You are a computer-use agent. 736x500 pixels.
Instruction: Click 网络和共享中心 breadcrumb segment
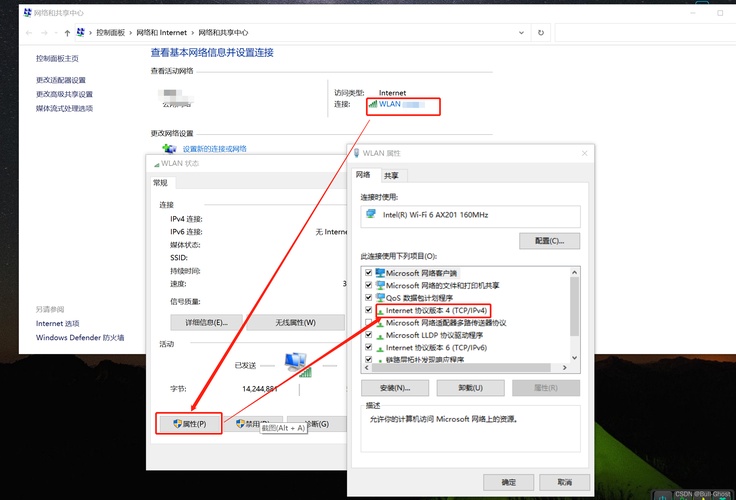[x=223, y=33]
